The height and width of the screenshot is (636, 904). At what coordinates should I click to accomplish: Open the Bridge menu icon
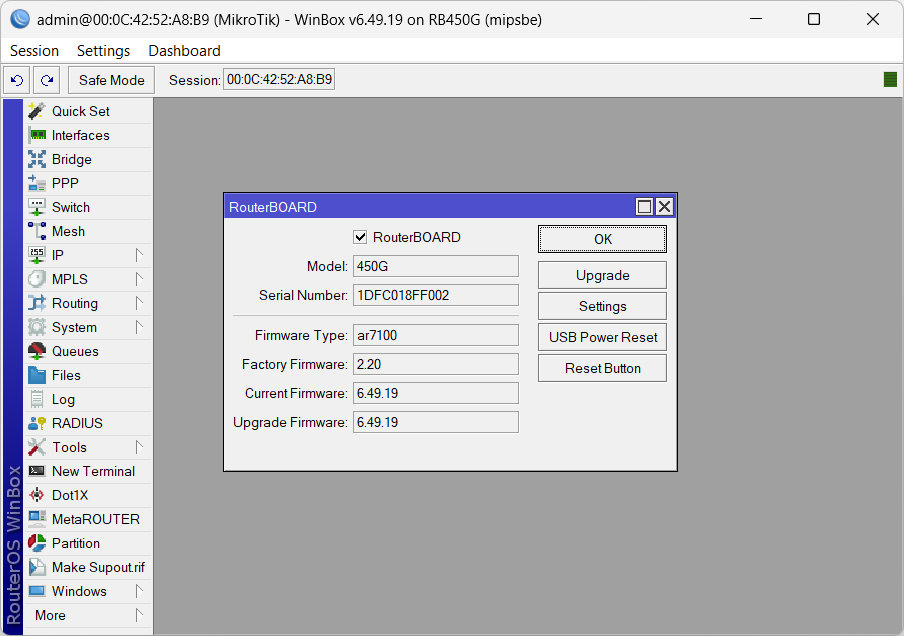[37, 159]
